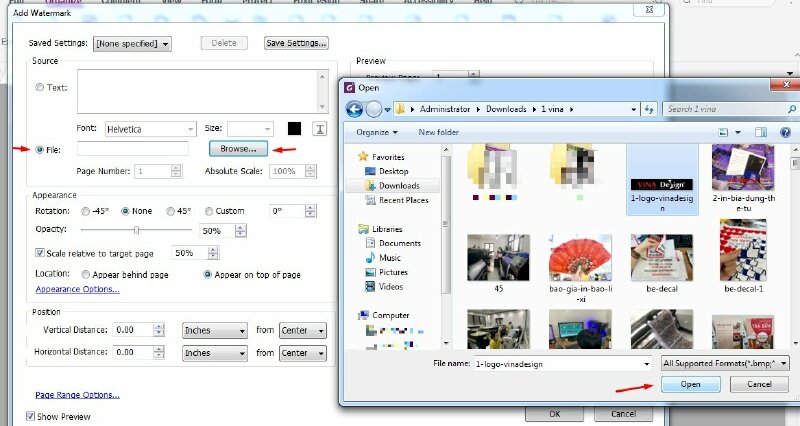Open Appearance Options link

(78, 289)
